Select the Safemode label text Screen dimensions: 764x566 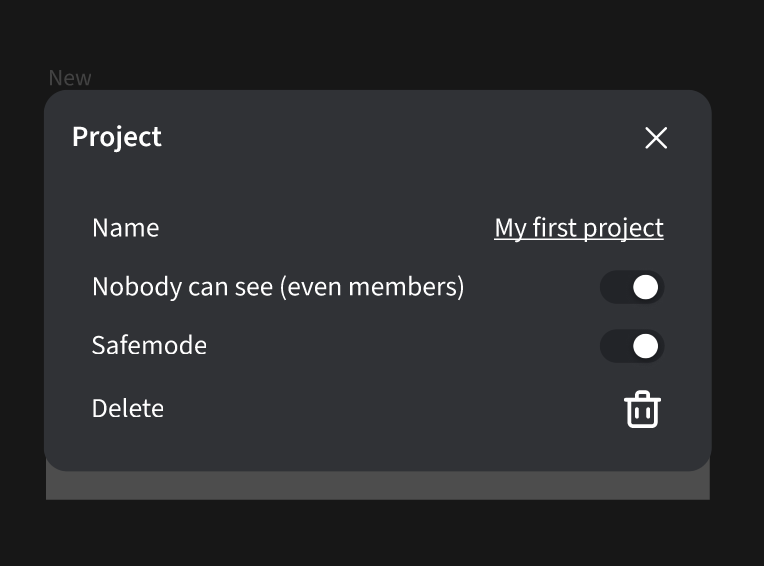coord(149,346)
